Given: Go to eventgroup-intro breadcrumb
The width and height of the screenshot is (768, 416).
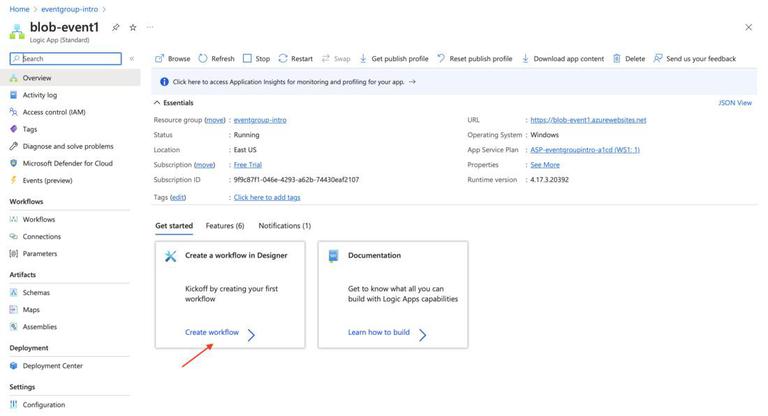Looking at the screenshot, I should click(70, 9).
